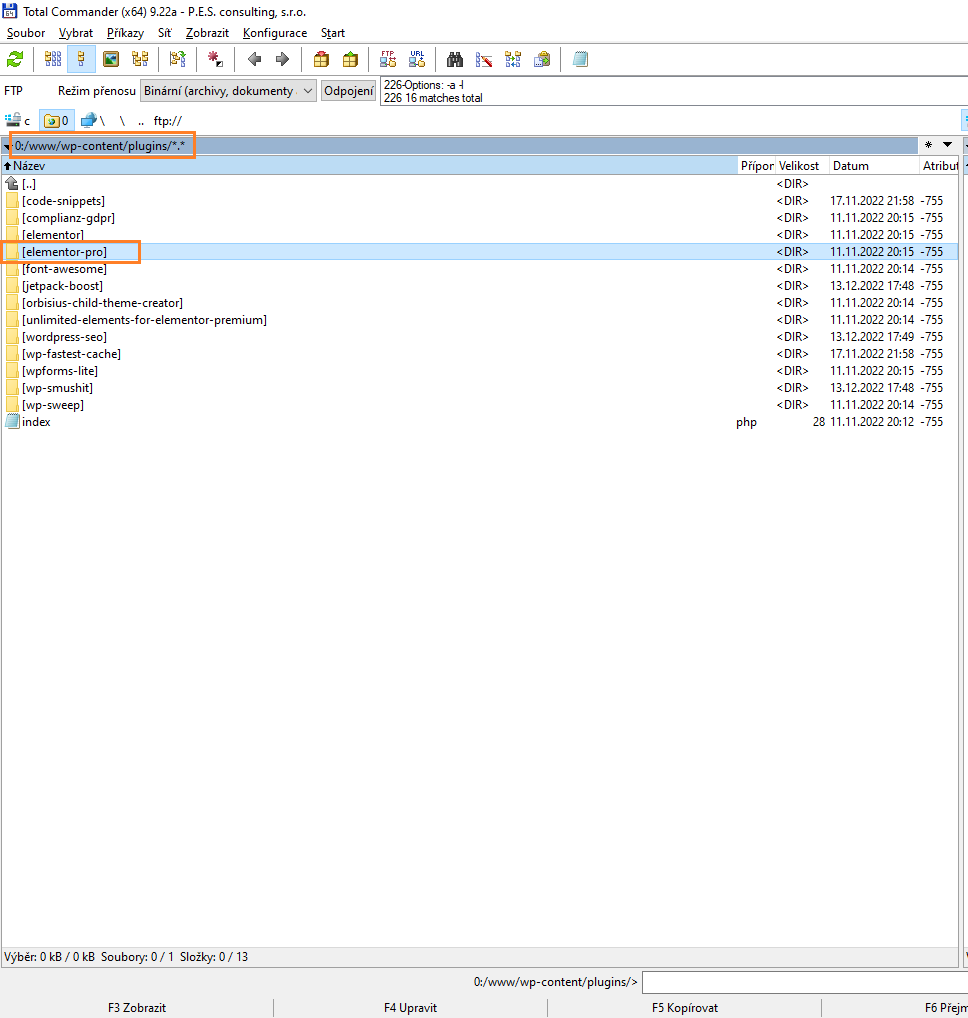Viewport: 968px width, 1018px height.
Task: Sort by the Datum column header
Action: 875,166
